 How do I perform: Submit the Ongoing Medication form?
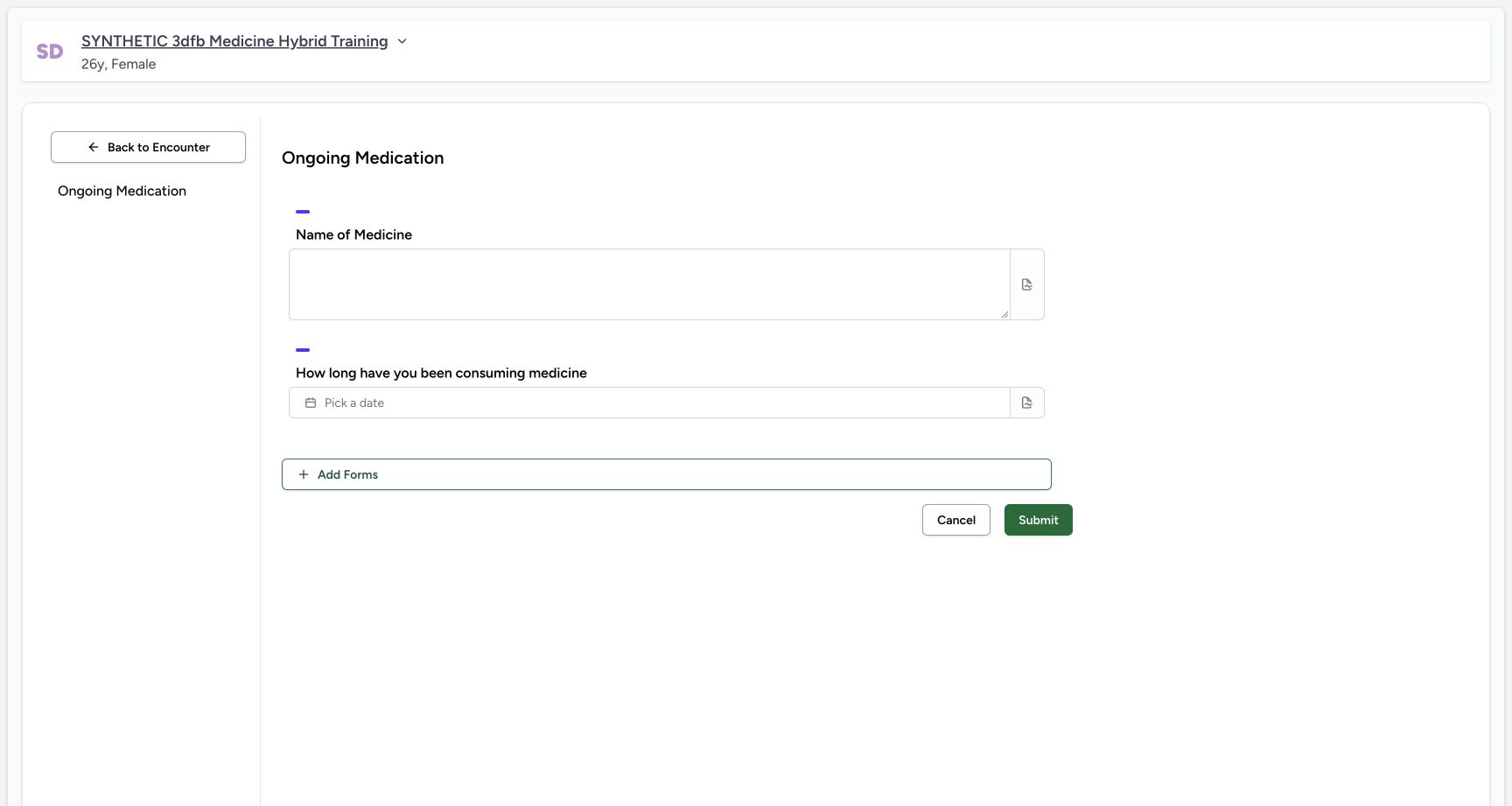click(1039, 520)
